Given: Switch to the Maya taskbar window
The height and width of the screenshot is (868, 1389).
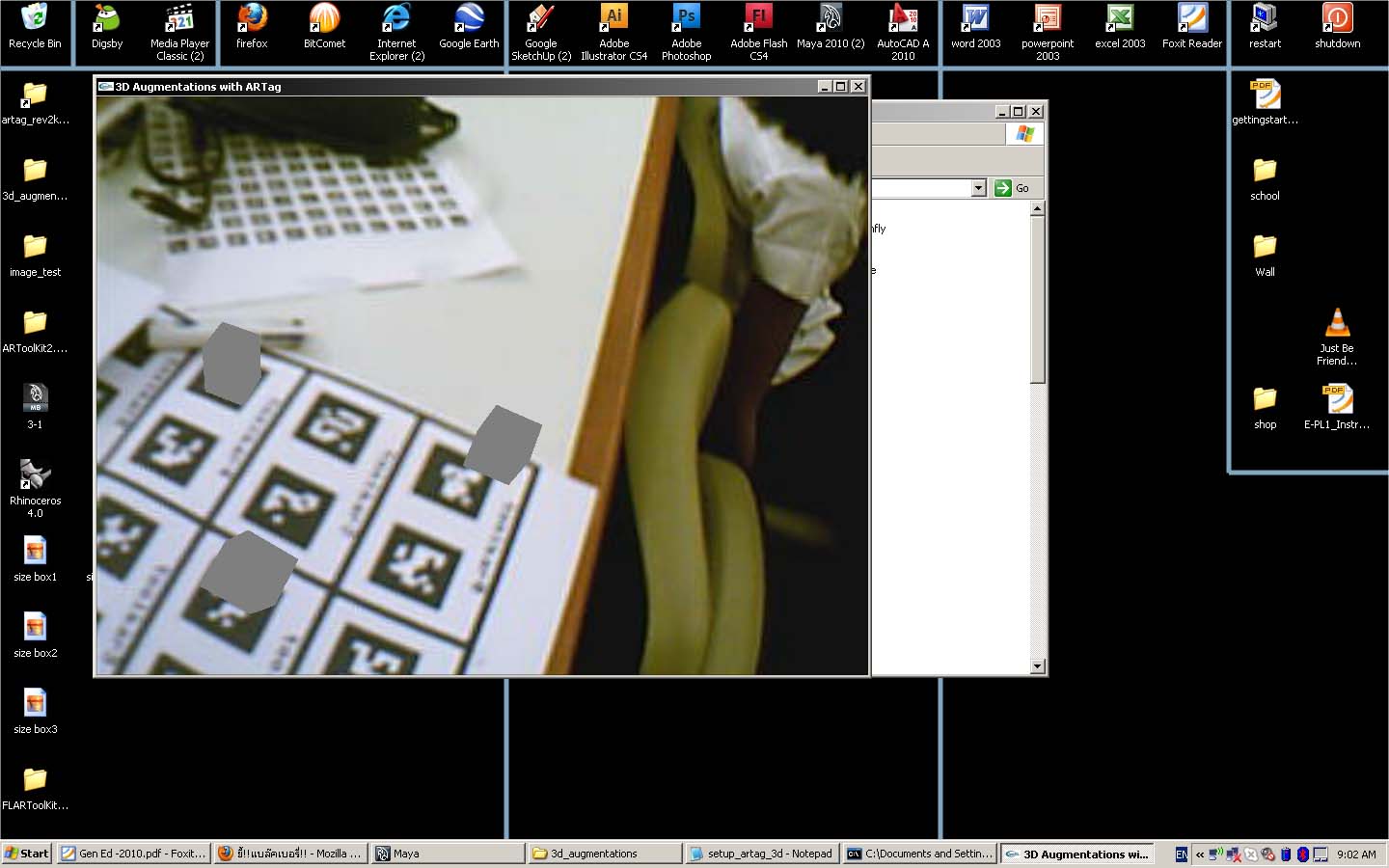Looking at the screenshot, I should [x=449, y=854].
